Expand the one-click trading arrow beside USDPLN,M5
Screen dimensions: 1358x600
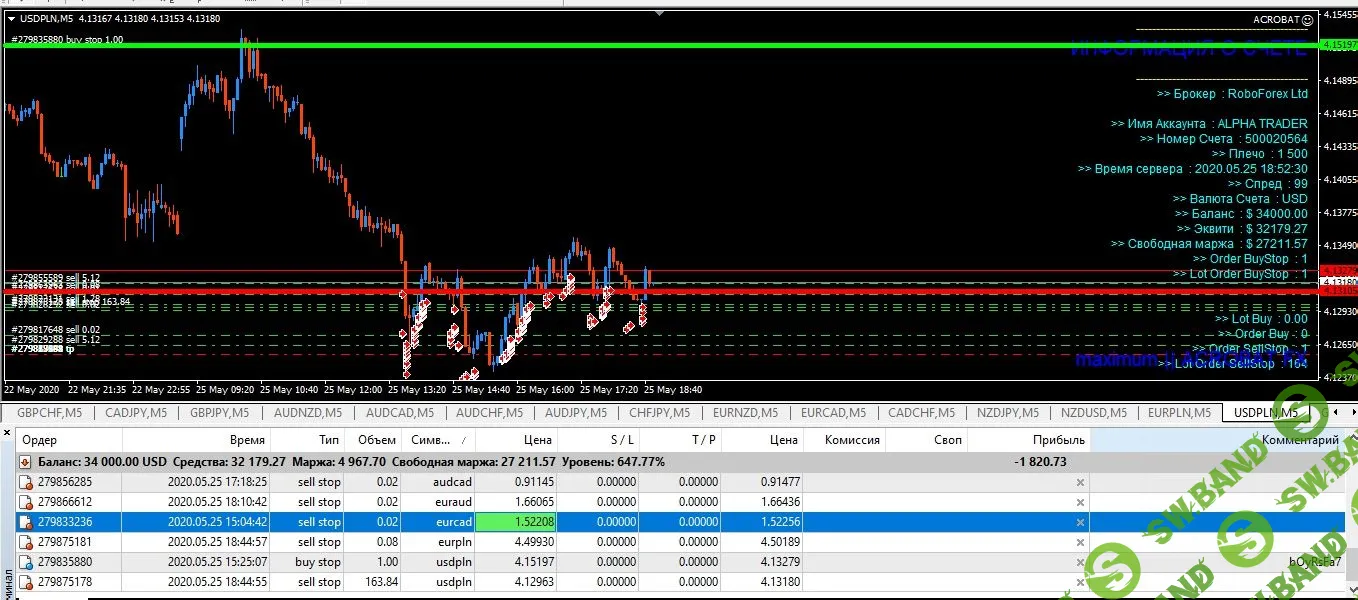click(x=11, y=19)
